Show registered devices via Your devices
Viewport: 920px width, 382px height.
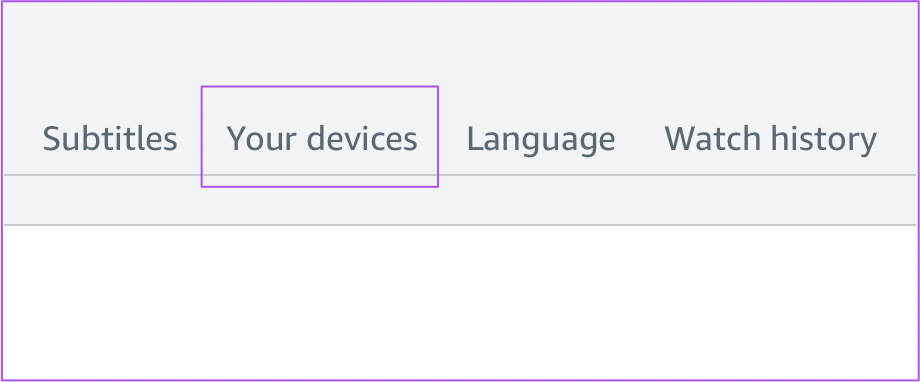click(x=322, y=140)
